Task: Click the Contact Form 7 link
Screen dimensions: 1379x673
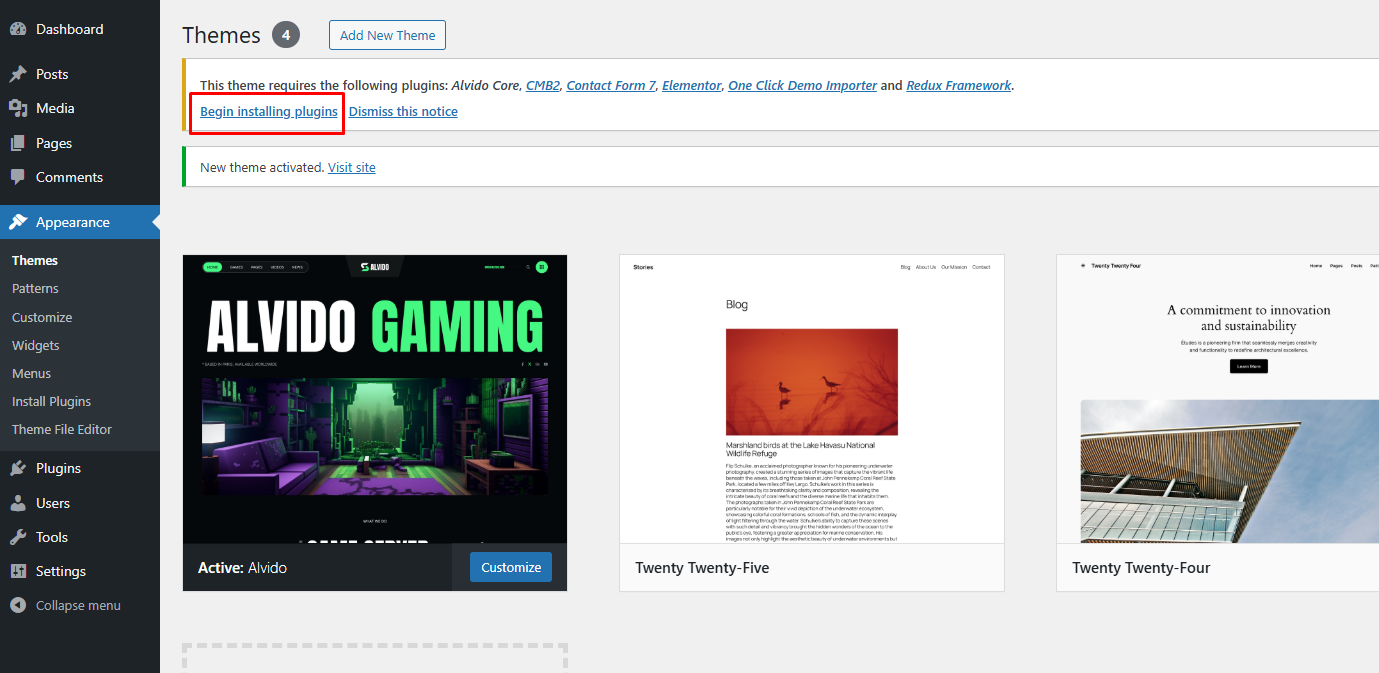Action: 610,86
